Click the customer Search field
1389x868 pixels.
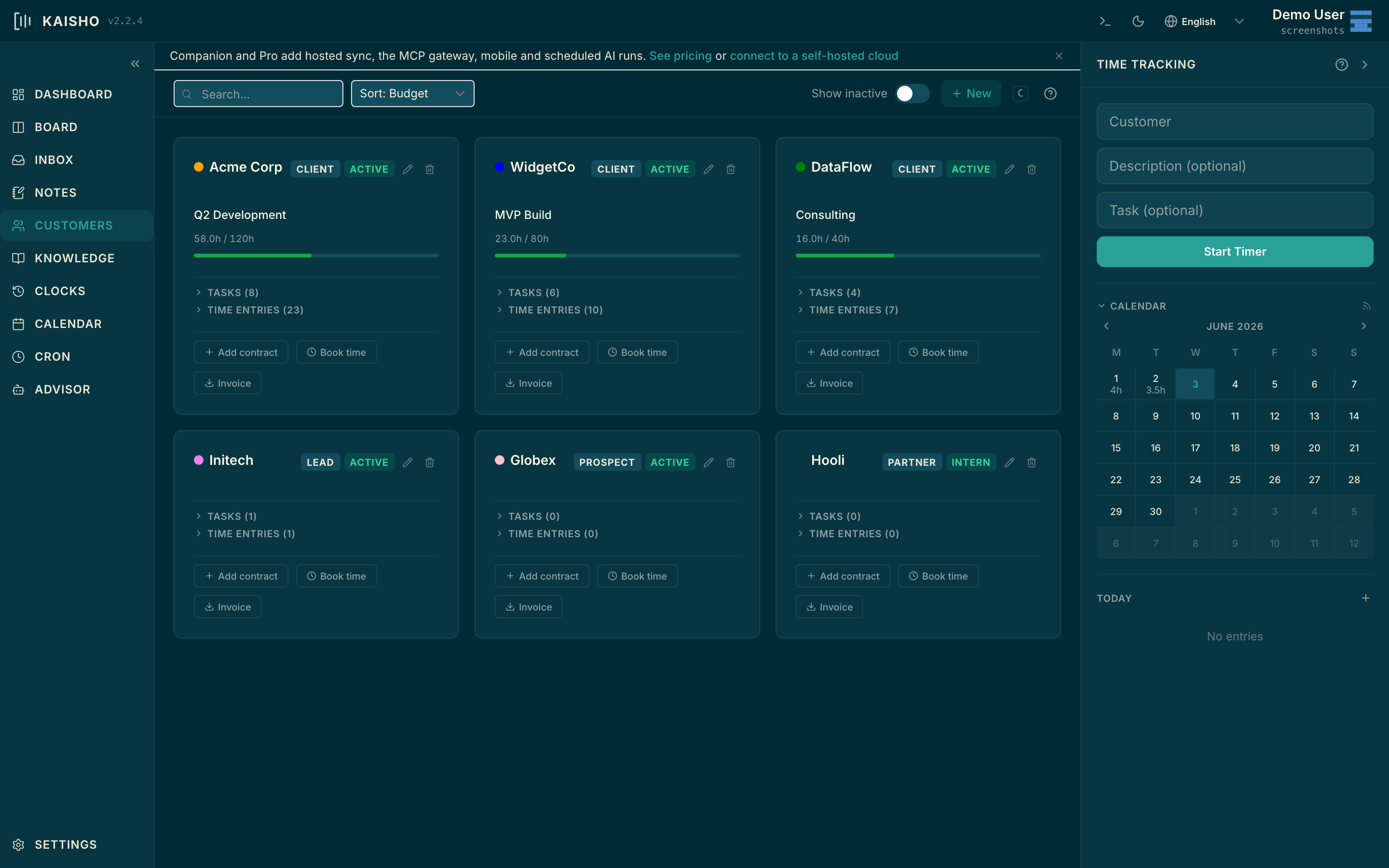(x=259, y=94)
